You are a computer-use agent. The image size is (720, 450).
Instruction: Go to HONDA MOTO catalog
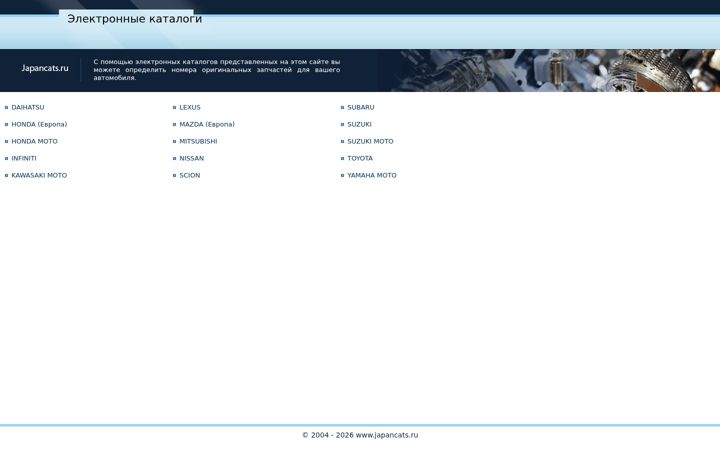coord(34,141)
